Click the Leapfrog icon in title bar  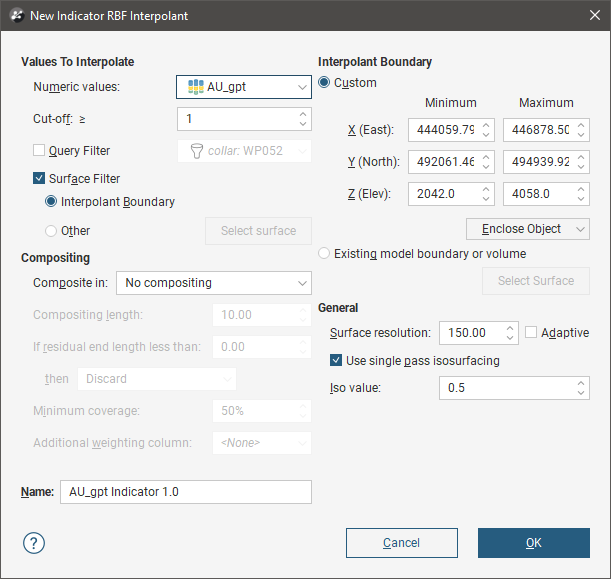point(15,16)
